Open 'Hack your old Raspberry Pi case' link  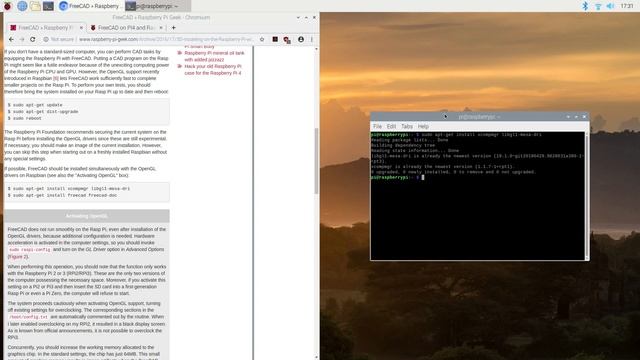click(213, 69)
